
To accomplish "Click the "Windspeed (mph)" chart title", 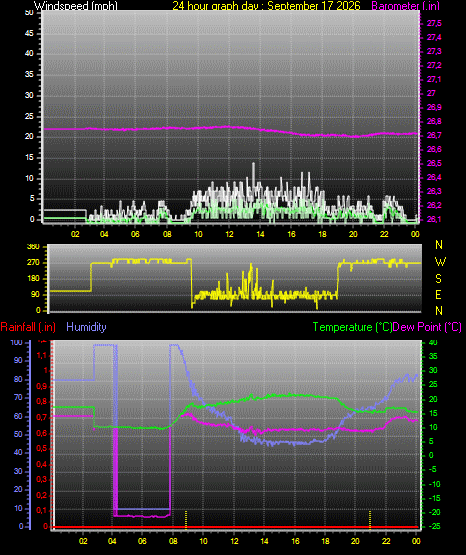I will tap(76, 5).
